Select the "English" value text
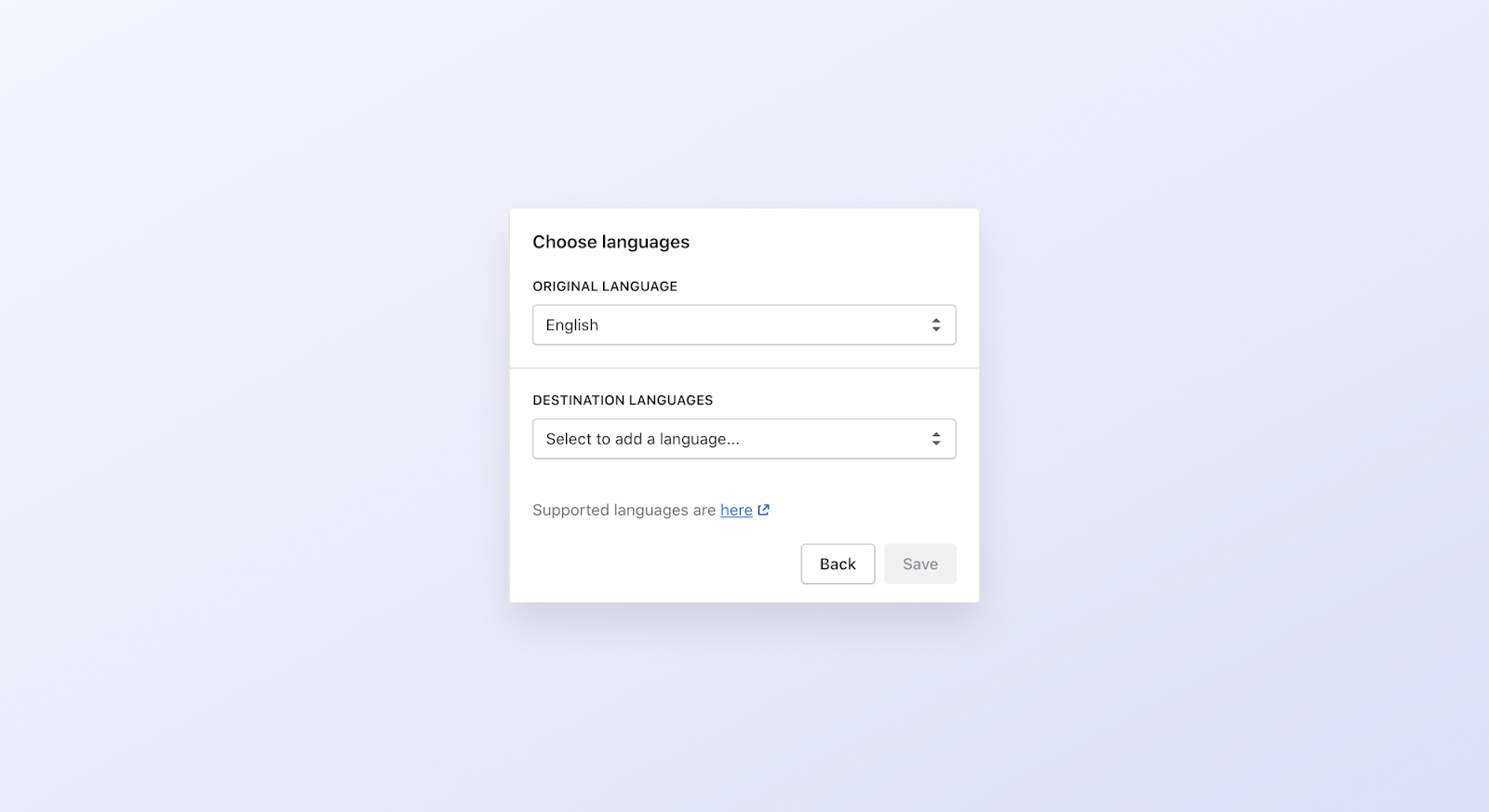The image size is (1489, 812). click(x=571, y=325)
